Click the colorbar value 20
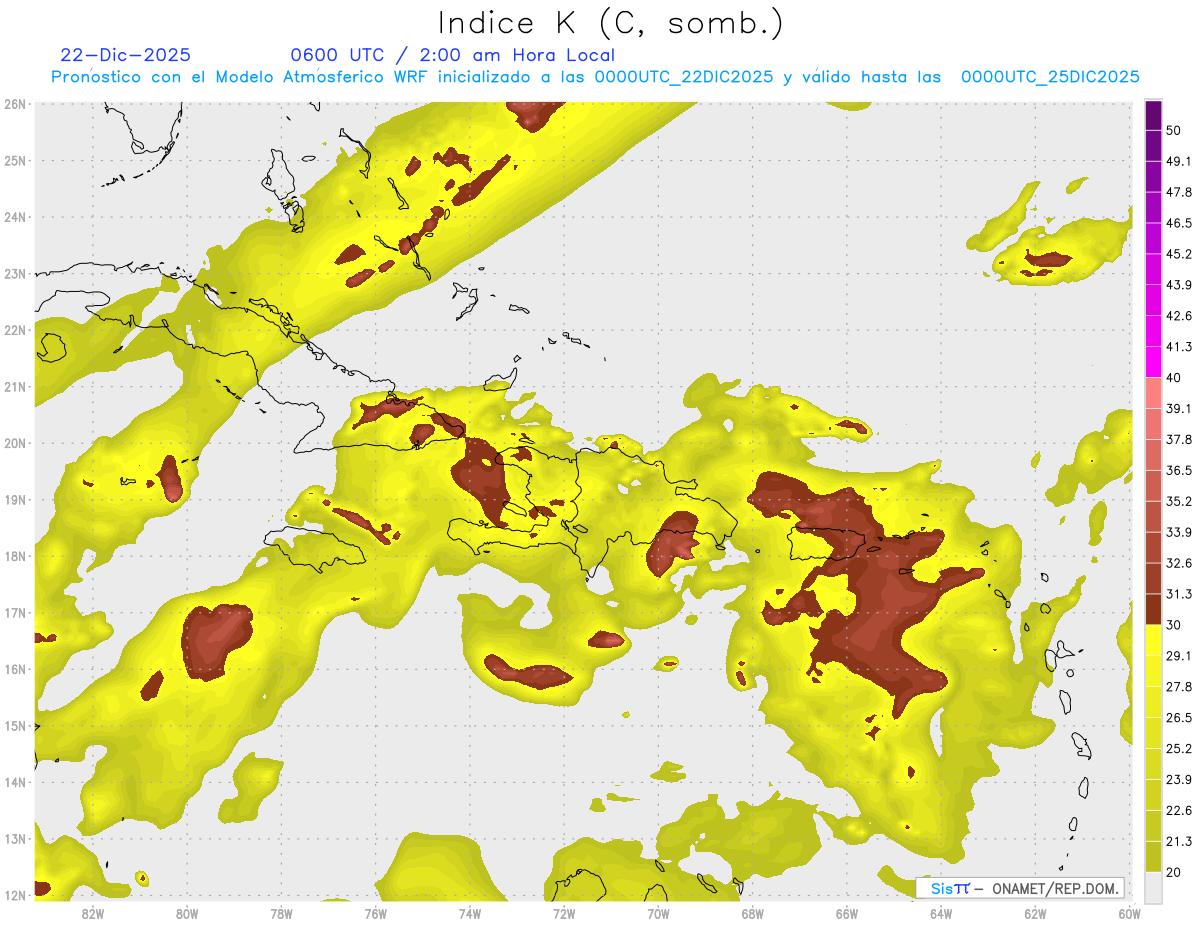The image size is (1200, 927). [1175, 872]
